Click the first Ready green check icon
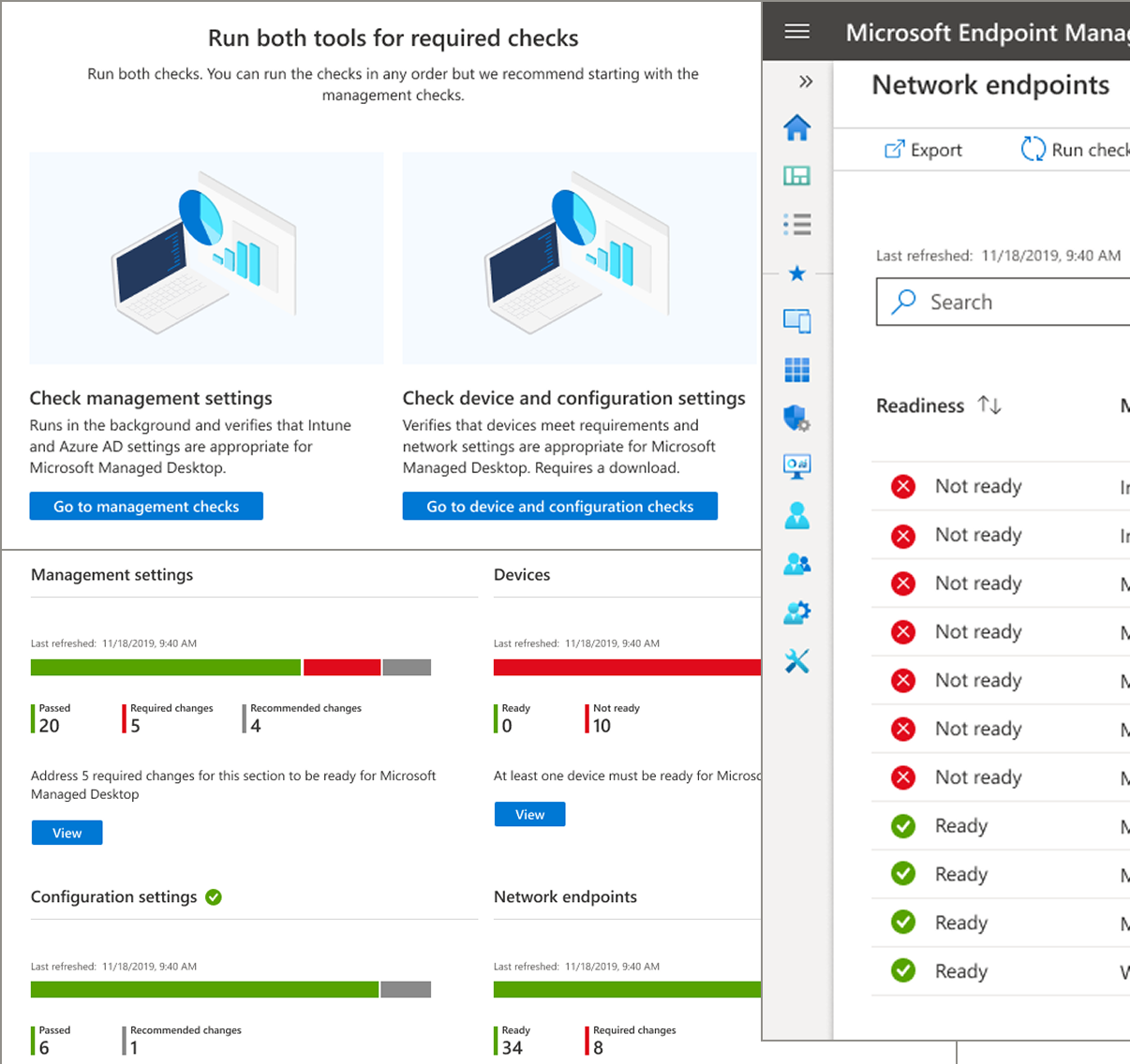The height and width of the screenshot is (1064, 1130). [x=903, y=826]
